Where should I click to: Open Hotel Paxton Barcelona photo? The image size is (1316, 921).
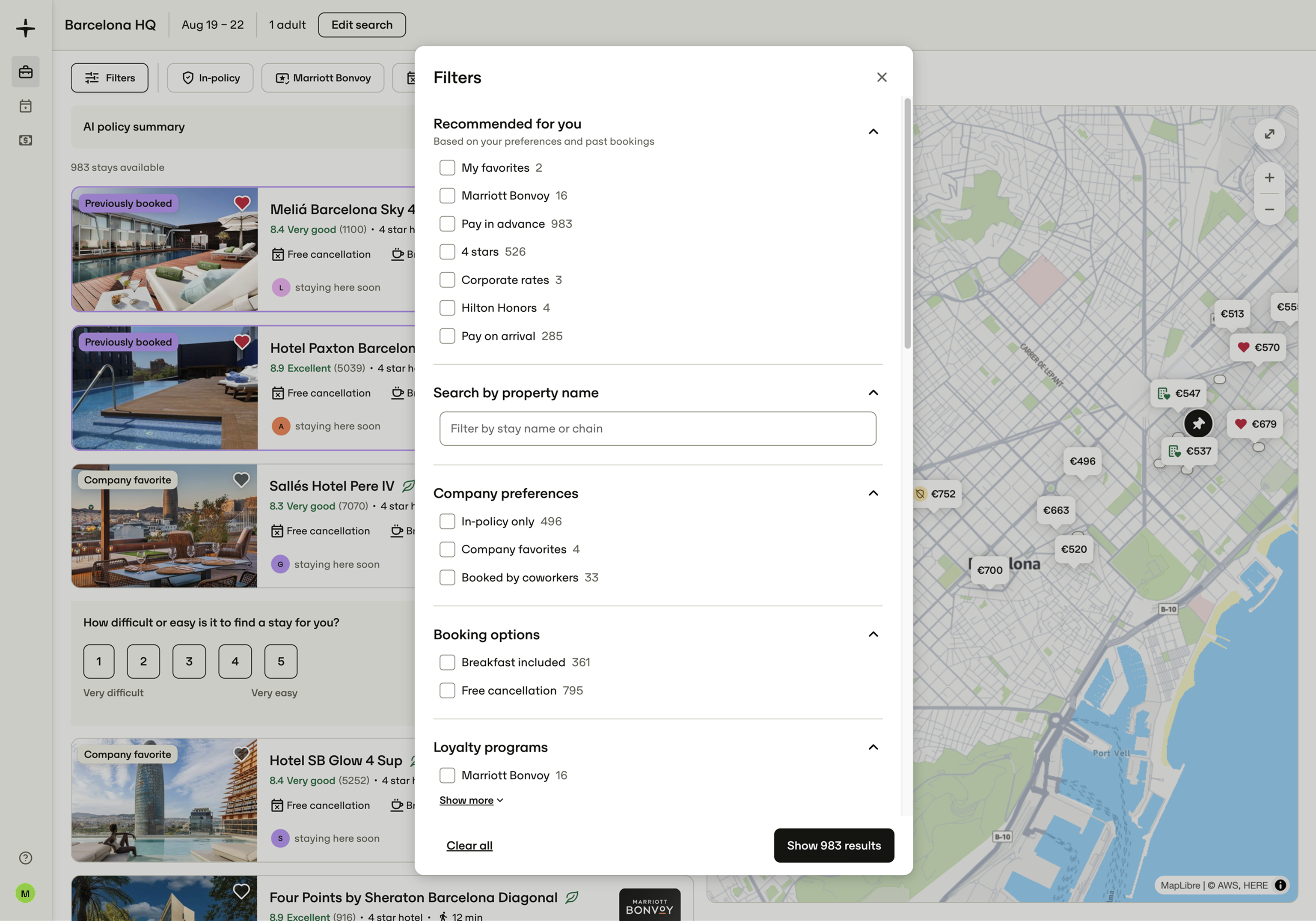click(x=164, y=388)
